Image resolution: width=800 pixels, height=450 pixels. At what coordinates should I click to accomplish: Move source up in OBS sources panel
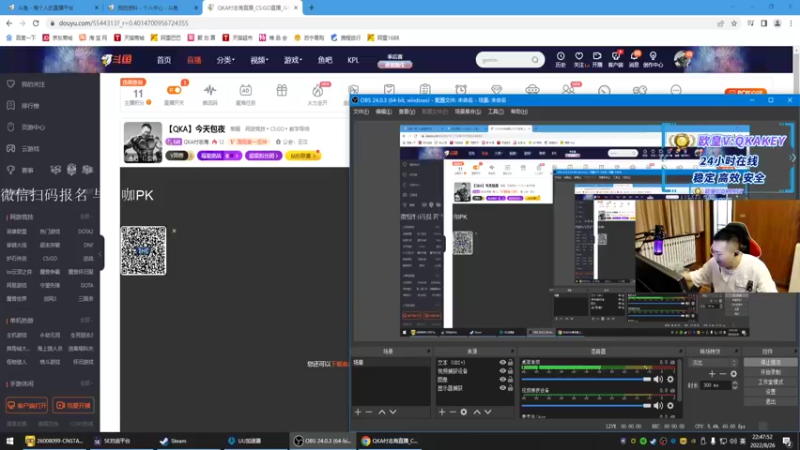tap(477, 412)
